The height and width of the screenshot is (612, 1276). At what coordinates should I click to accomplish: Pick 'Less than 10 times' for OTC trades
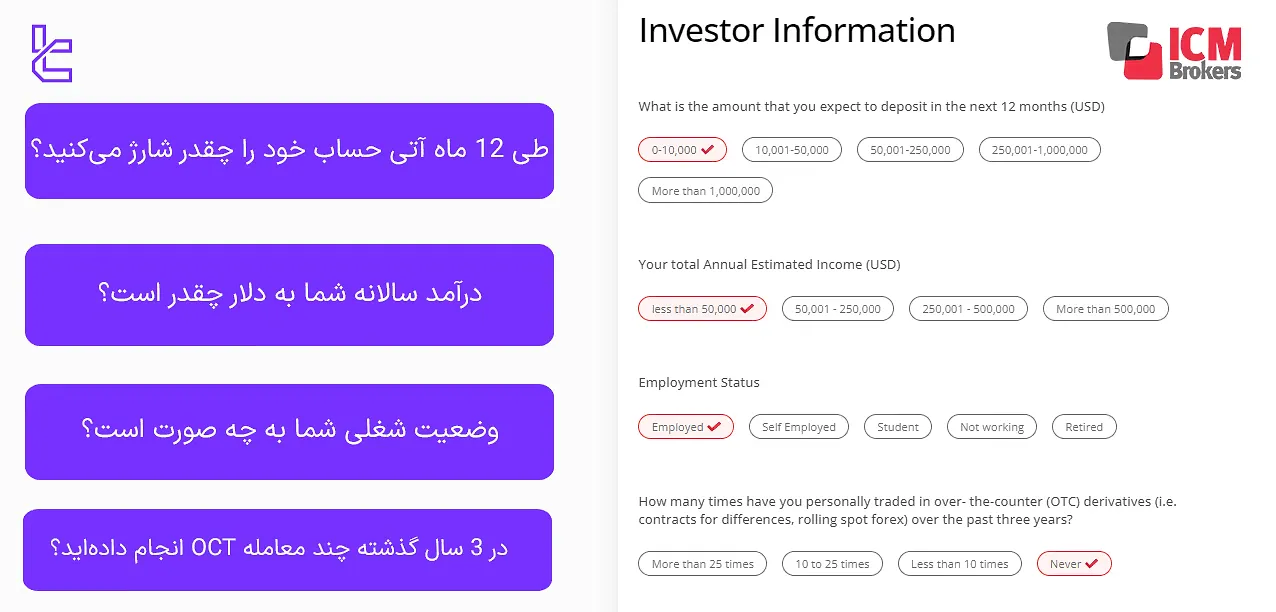(959, 563)
